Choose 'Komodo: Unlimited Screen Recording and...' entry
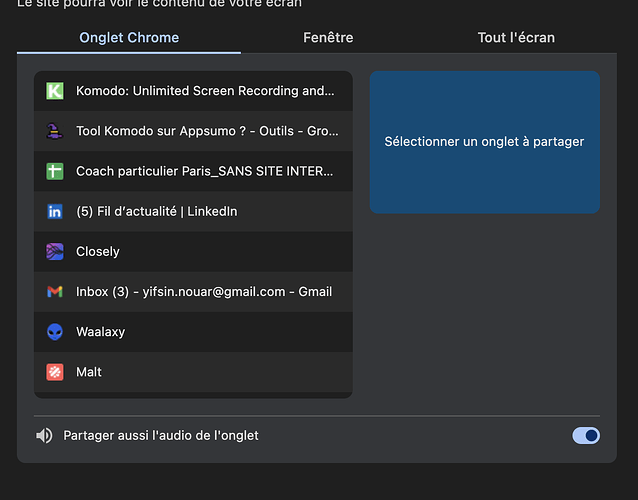 click(x=193, y=91)
